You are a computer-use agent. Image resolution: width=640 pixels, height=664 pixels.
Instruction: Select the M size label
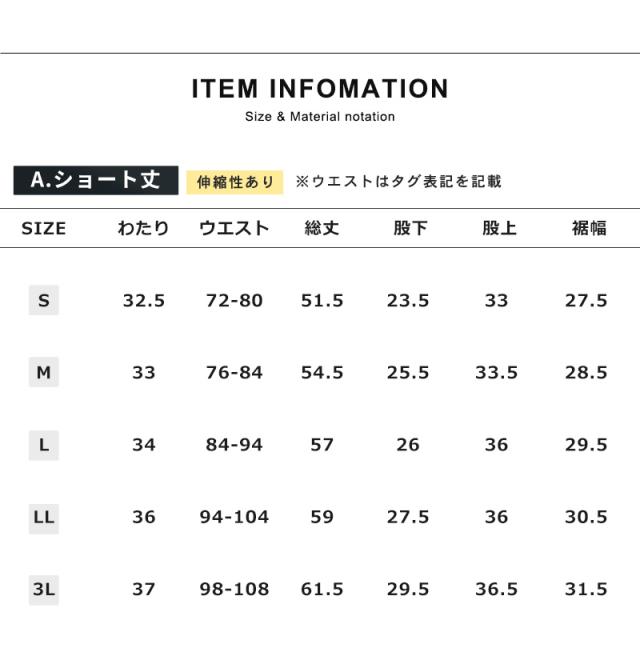click(x=44, y=372)
